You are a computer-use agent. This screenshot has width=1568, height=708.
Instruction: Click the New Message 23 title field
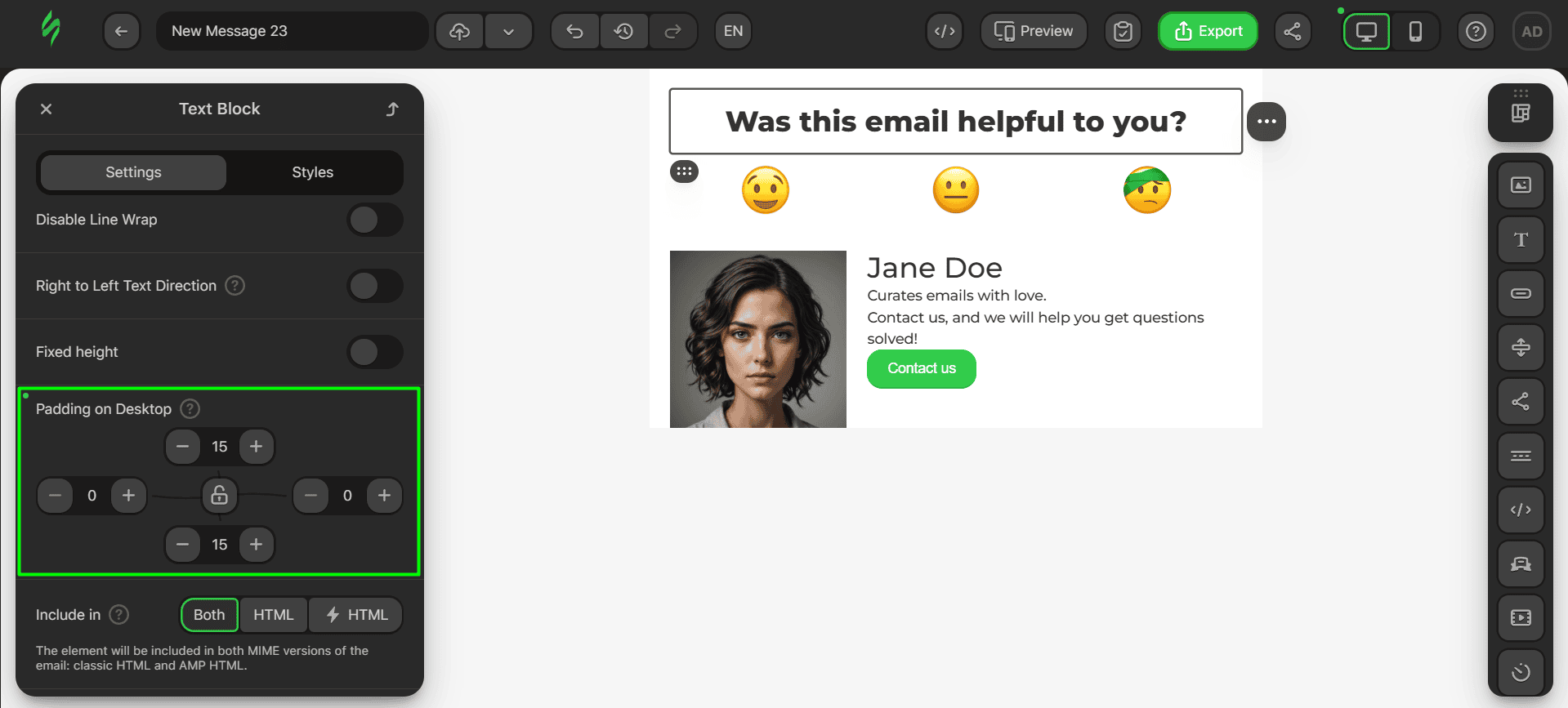[292, 32]
